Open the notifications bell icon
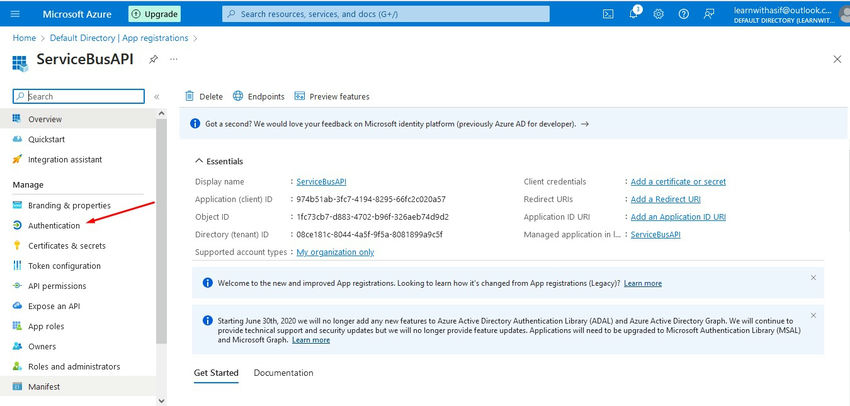Viewport: 850px width, 406px height. click(634, 14)
